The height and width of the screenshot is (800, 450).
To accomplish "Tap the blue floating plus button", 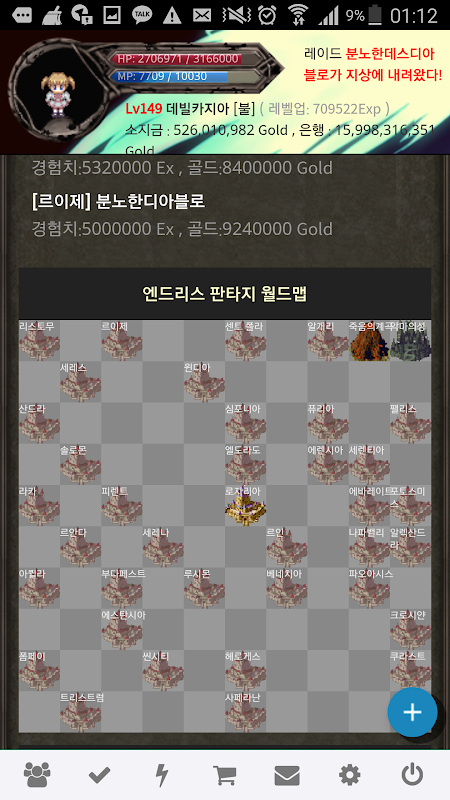I will pyautogui.click(x=412, y=712).
